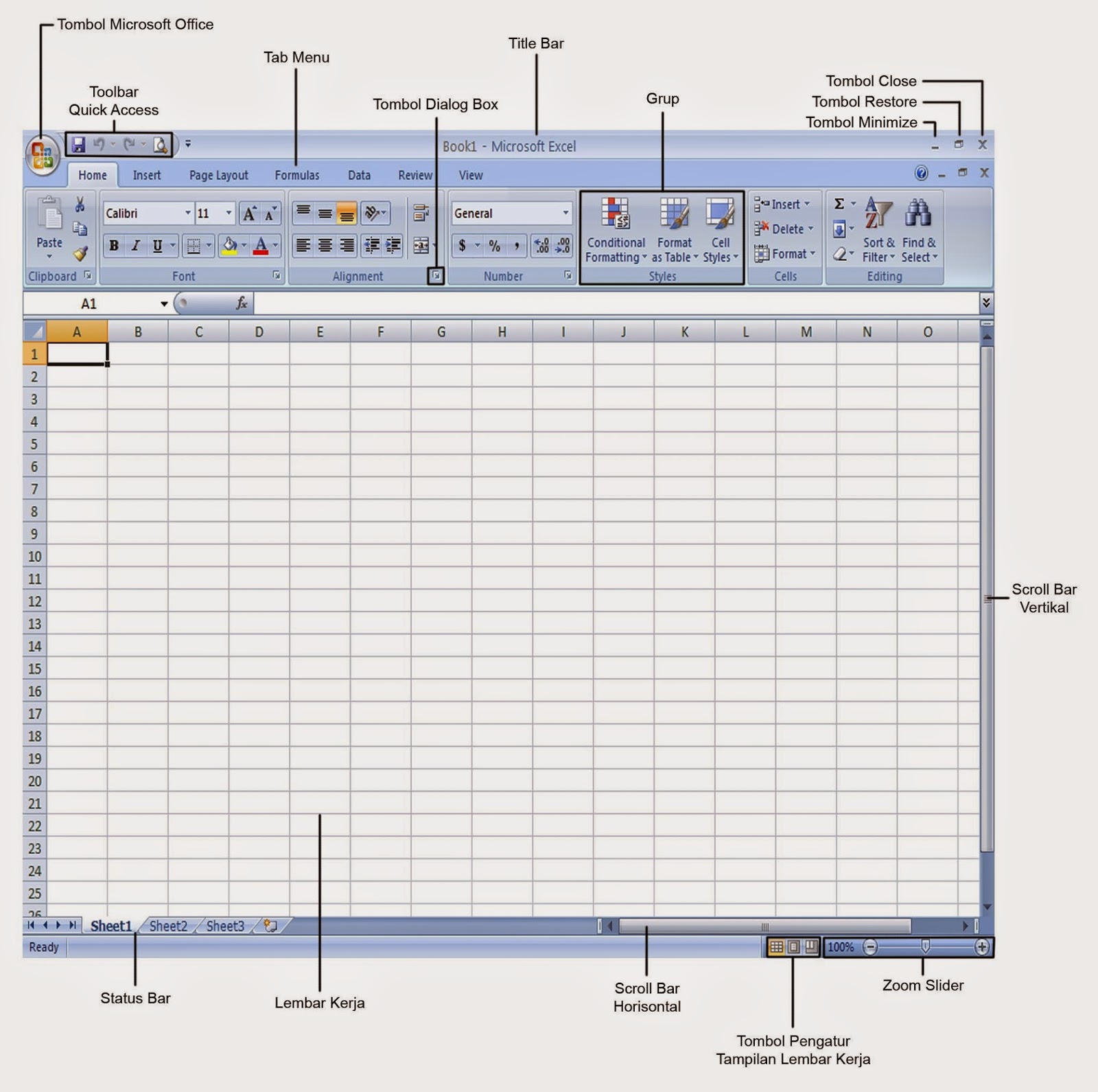Open the Microsoft Office button menu
1098x1092 pixels.
[43, 154]
